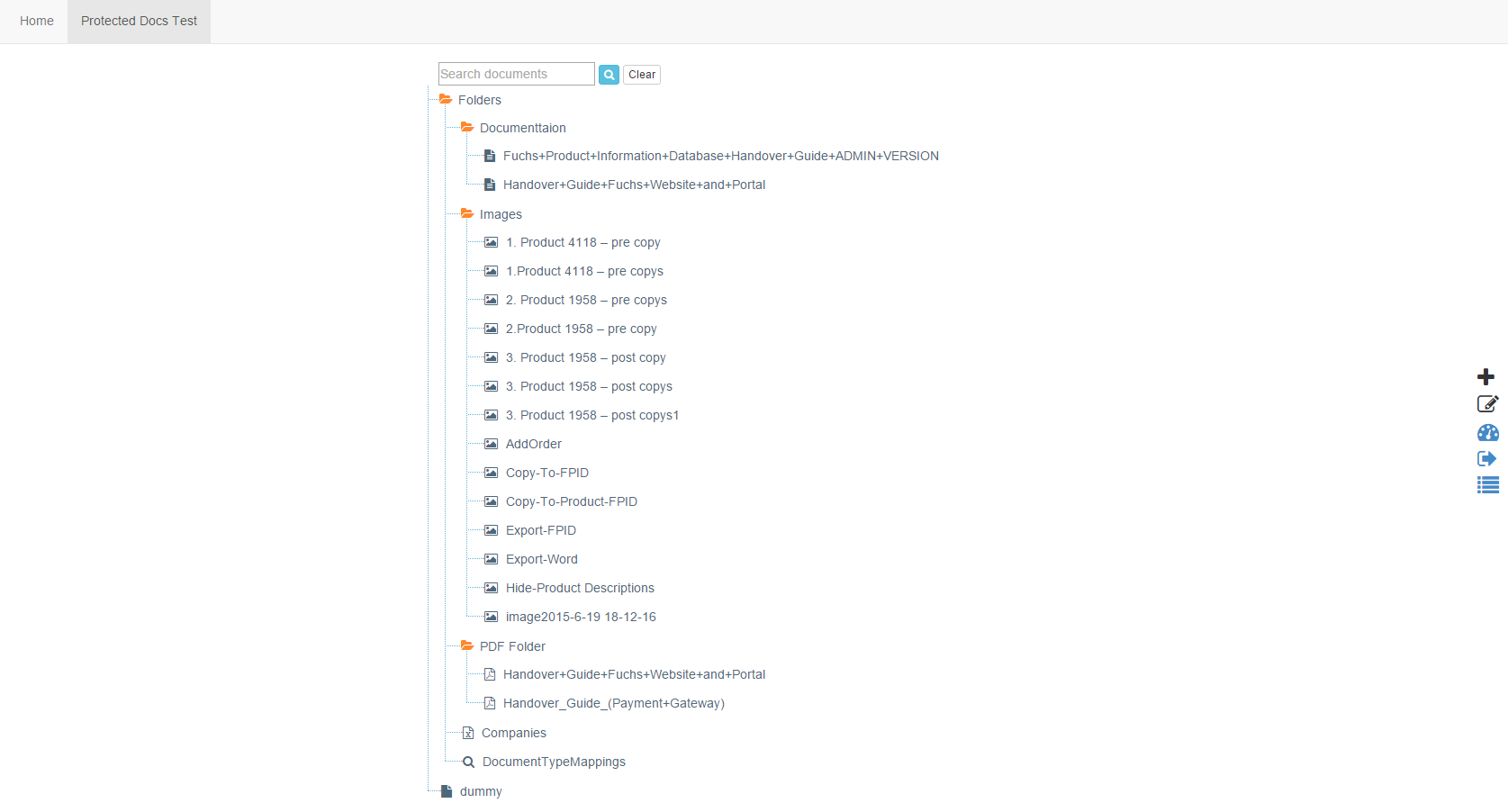The height and width of the screenshot is (812, 1508).
Task: Click the PDF icon for Handover_Guide_(Payment+Gateway)
Action: click(x=490, y=703)
